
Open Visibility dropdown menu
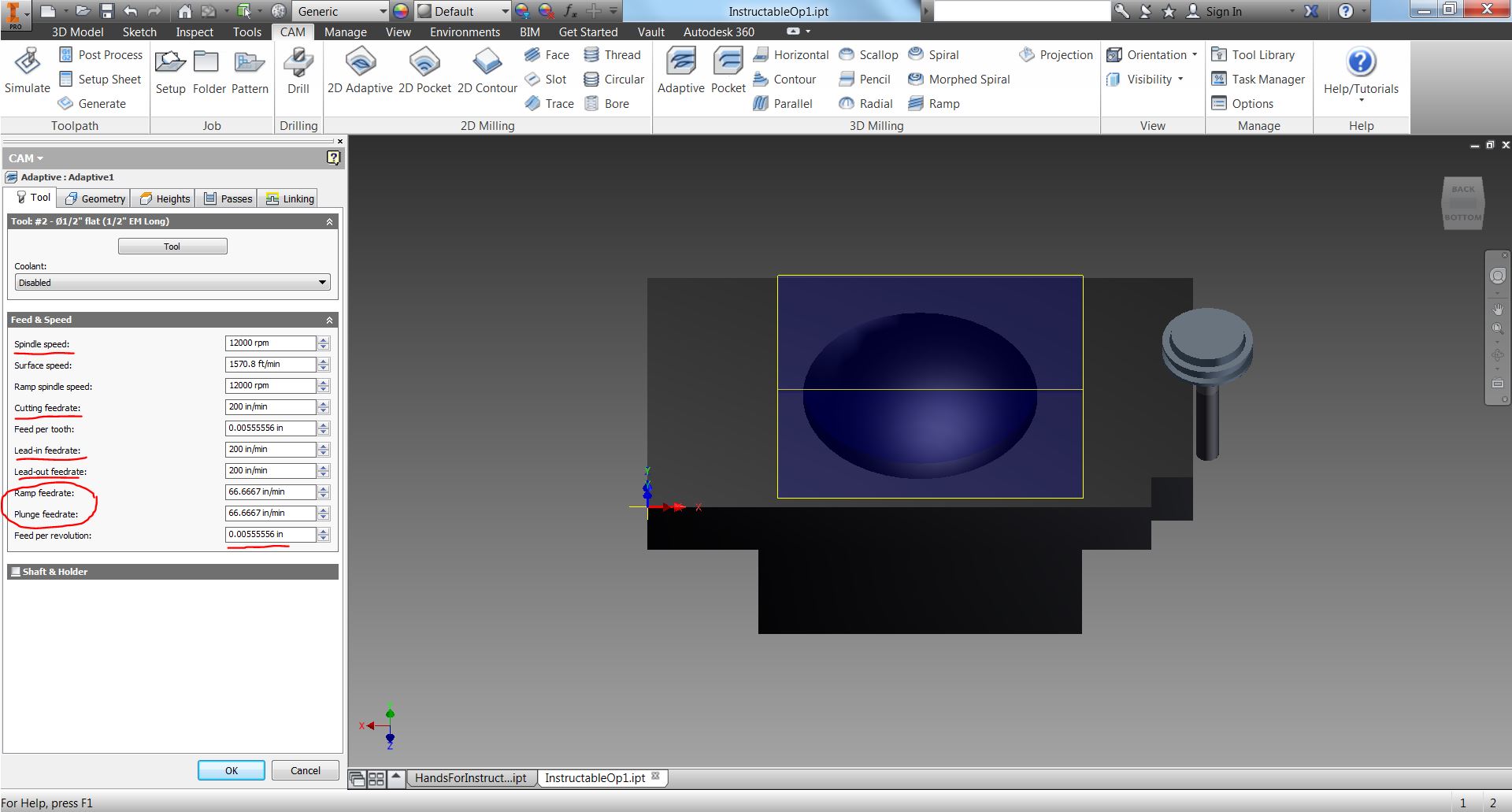click(1145, 80)
